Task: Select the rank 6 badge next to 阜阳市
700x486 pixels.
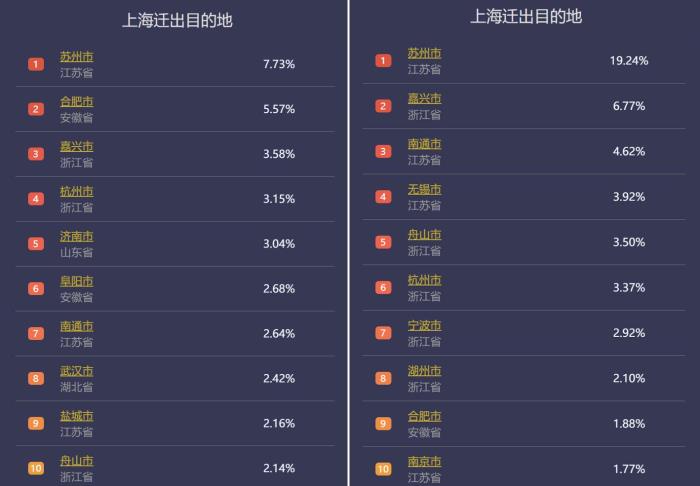Action: pos(36,288)
